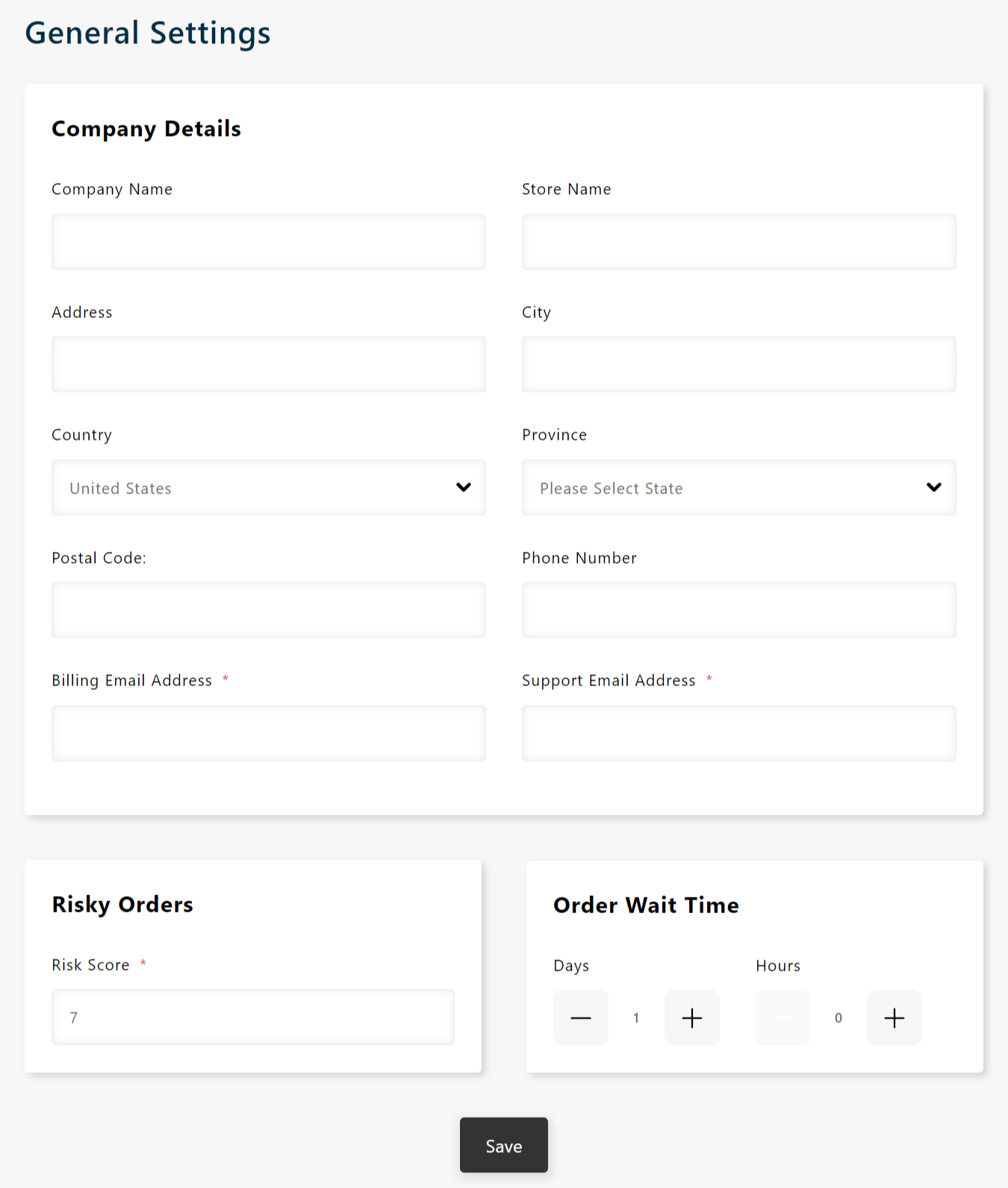Open the United States country dropdown
The width and height of the screenshot is (1008, 1188).
tap(269, 488)
